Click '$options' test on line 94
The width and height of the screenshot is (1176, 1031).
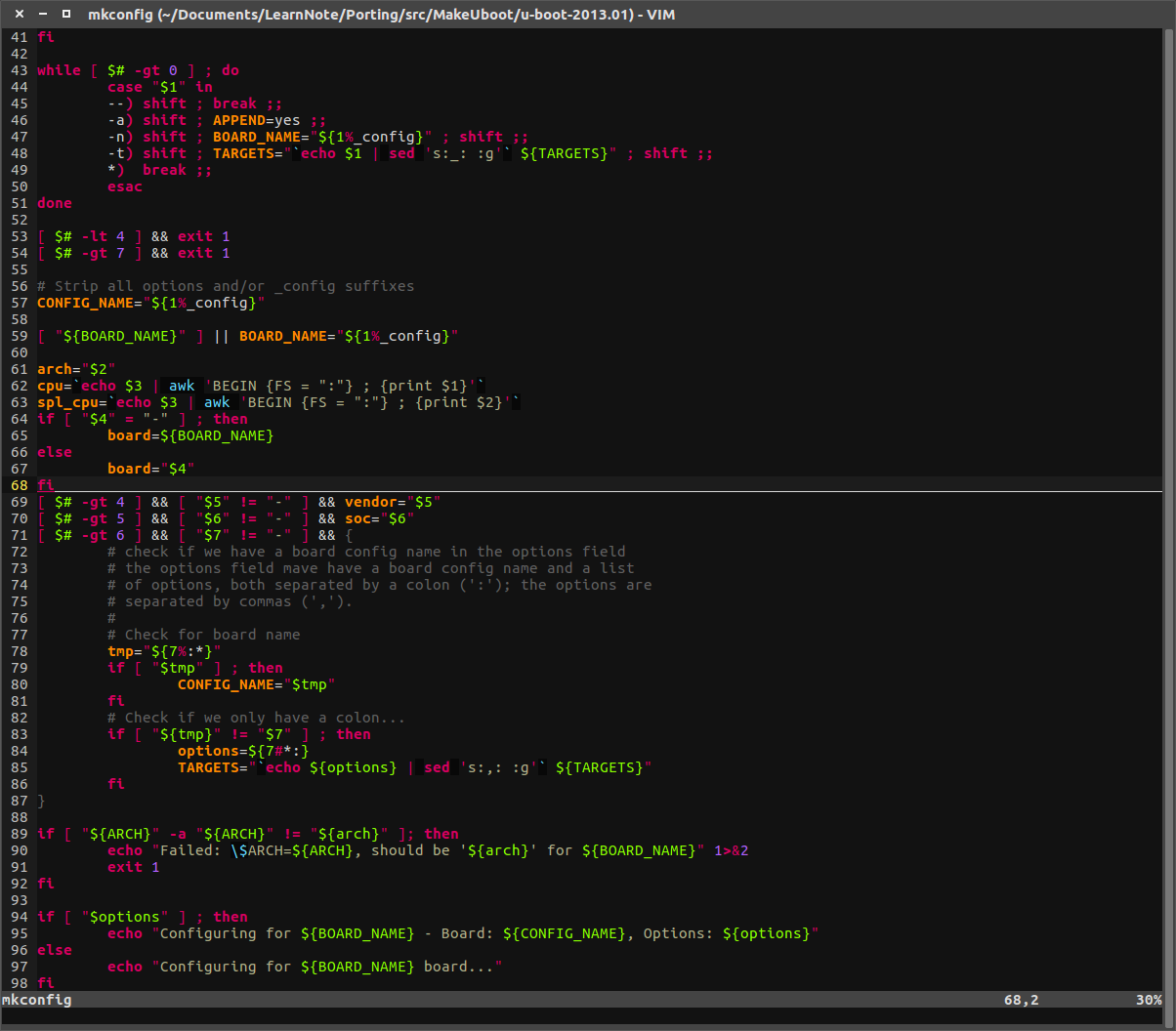click(125, 917)
